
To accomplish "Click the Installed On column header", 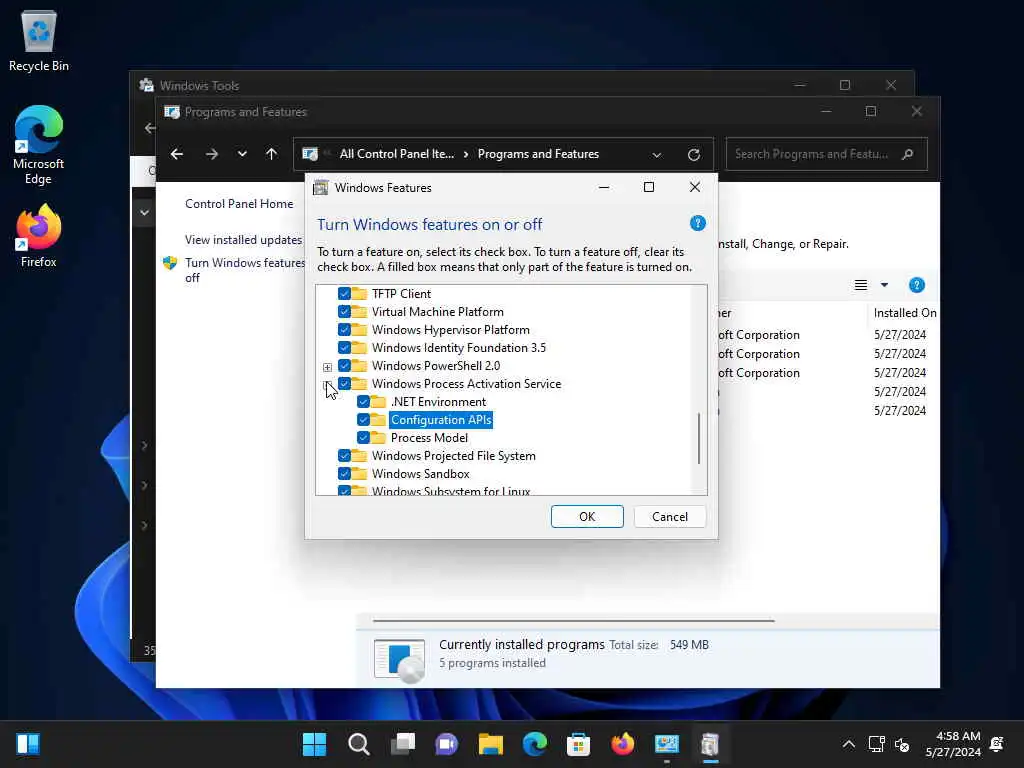I will click(904, 313).
